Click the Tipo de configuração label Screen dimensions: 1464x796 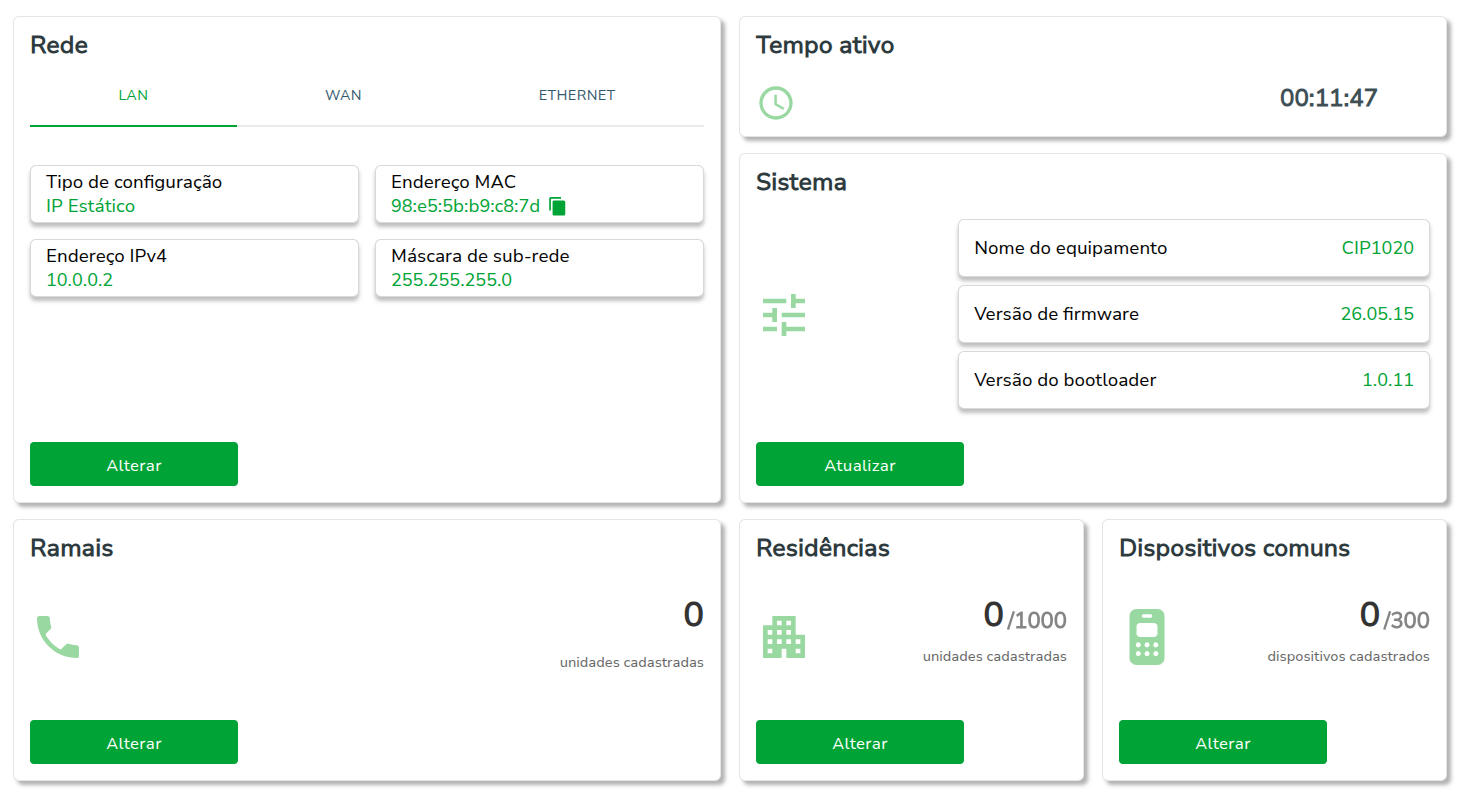pos(134,182)
